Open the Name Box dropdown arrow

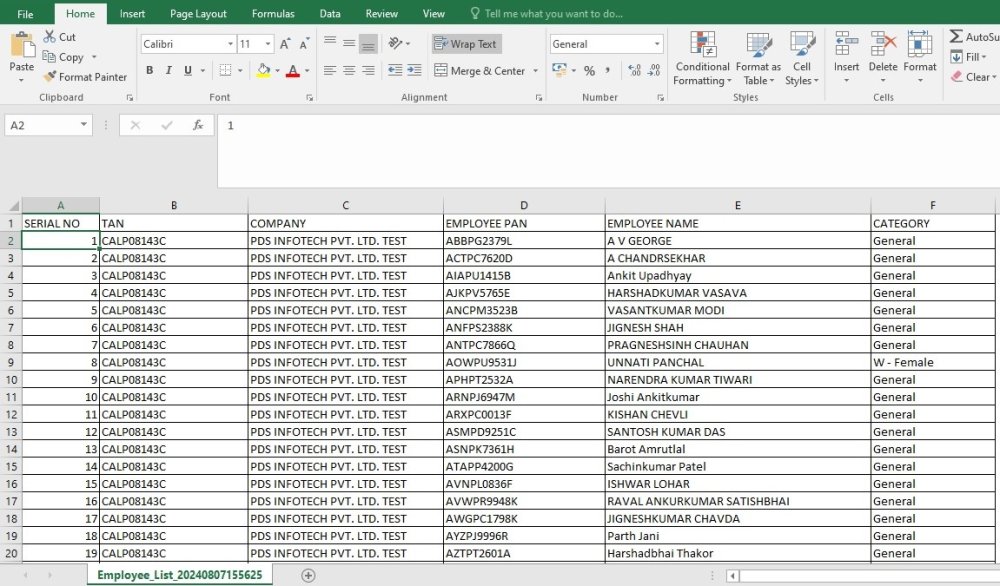84,124
